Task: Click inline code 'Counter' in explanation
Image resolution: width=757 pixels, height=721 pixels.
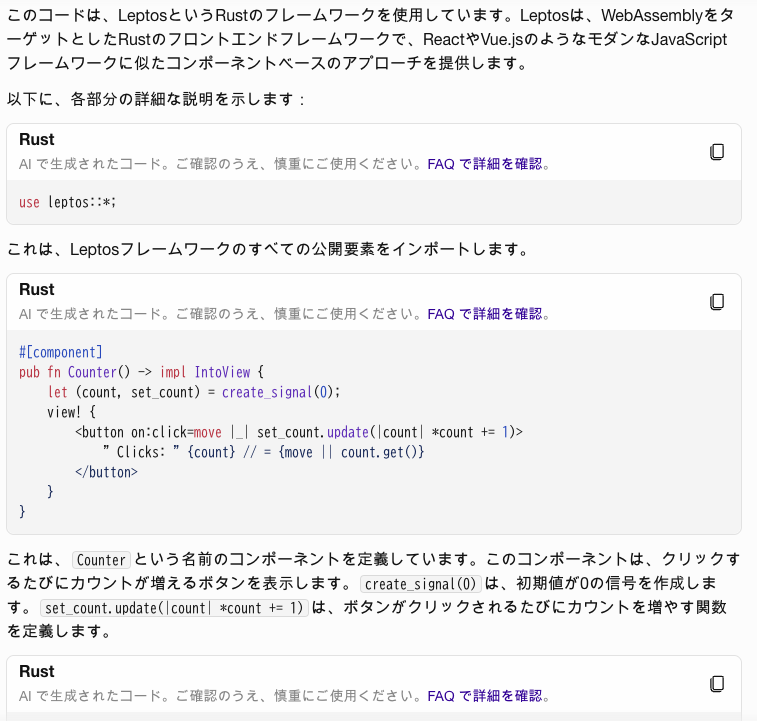Action: coord(101,560)
